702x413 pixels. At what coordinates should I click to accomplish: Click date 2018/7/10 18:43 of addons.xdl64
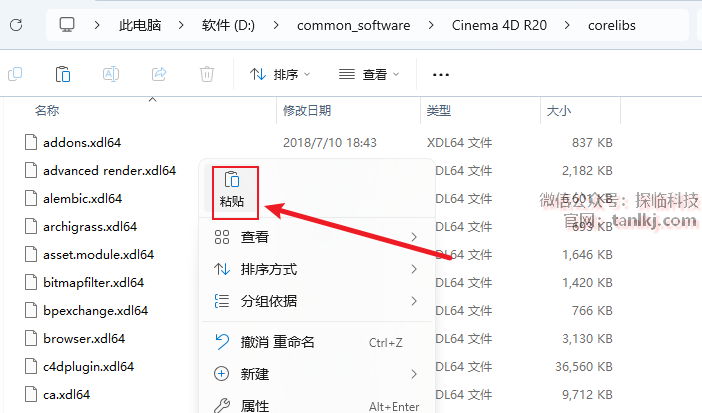pos(330,142)
